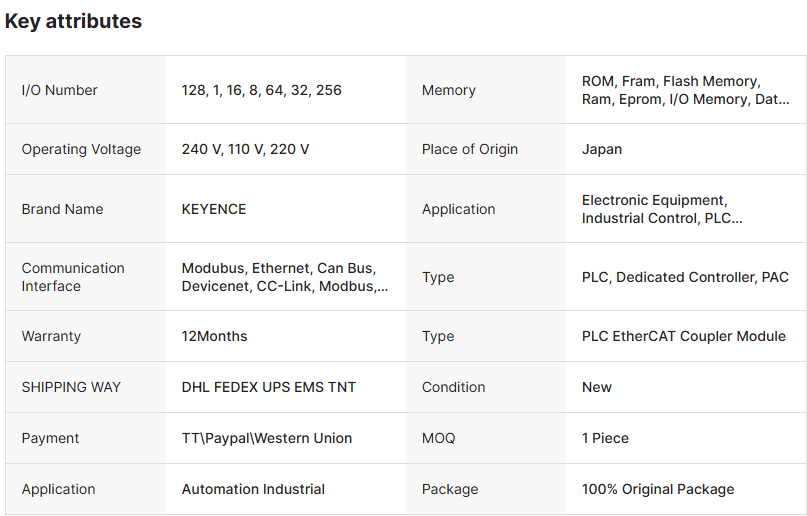Click the Operating Voltage label
Screen dimensions: 807x516
pos(81,149)
